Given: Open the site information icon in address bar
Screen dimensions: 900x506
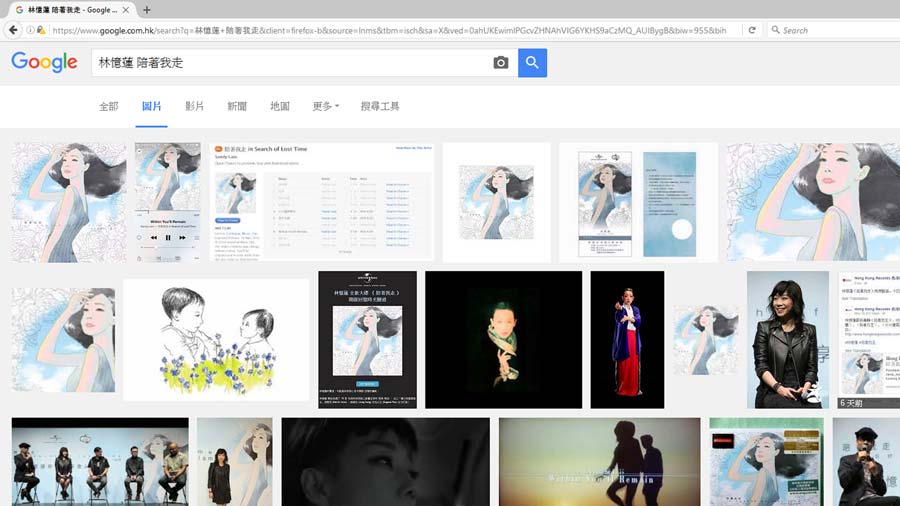Looking at the screenshot, I should 30,30.
